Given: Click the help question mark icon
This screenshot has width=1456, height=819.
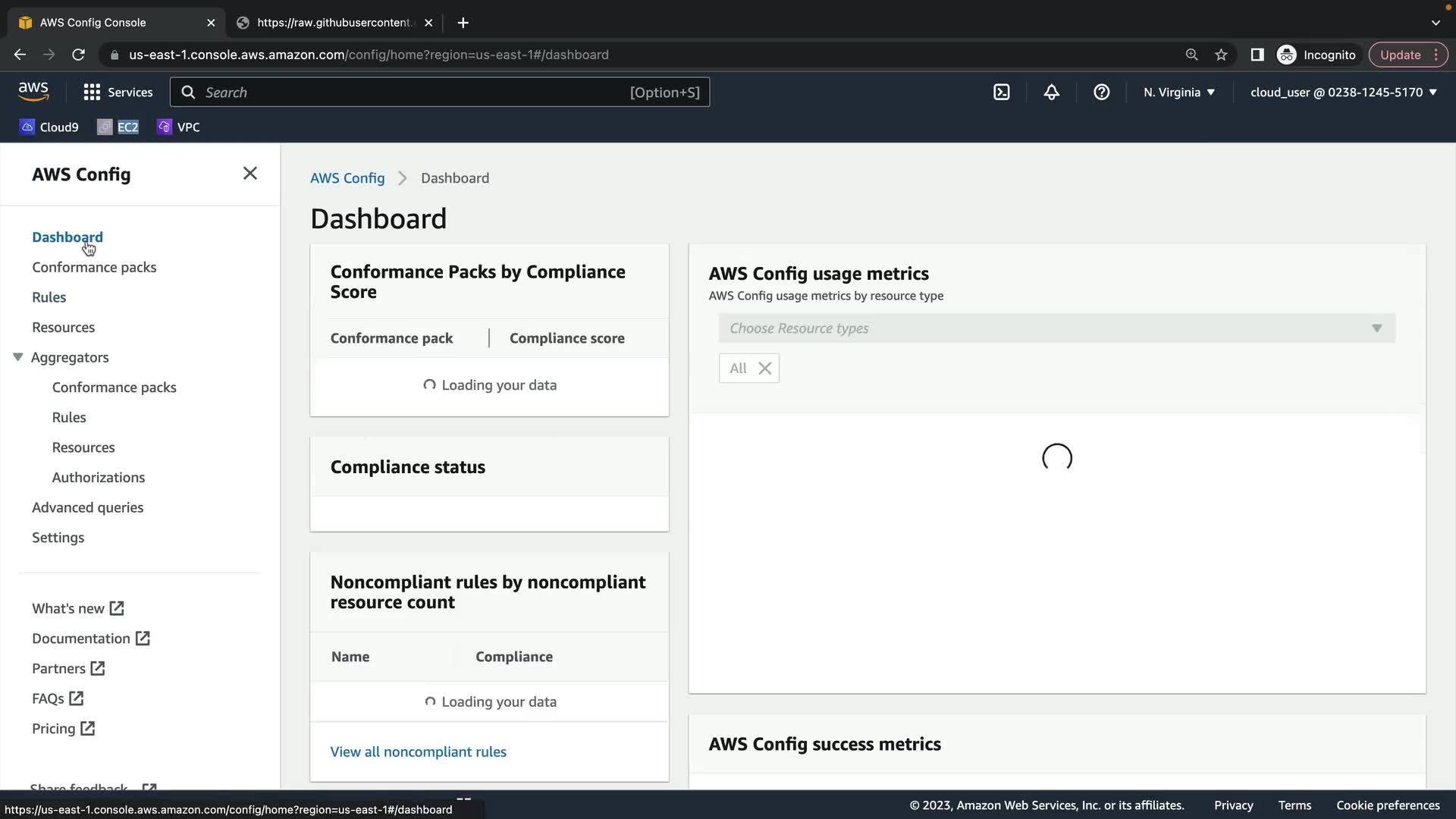Looking at the screenshot, I should pyautogui.click(x=1101, y=93).
